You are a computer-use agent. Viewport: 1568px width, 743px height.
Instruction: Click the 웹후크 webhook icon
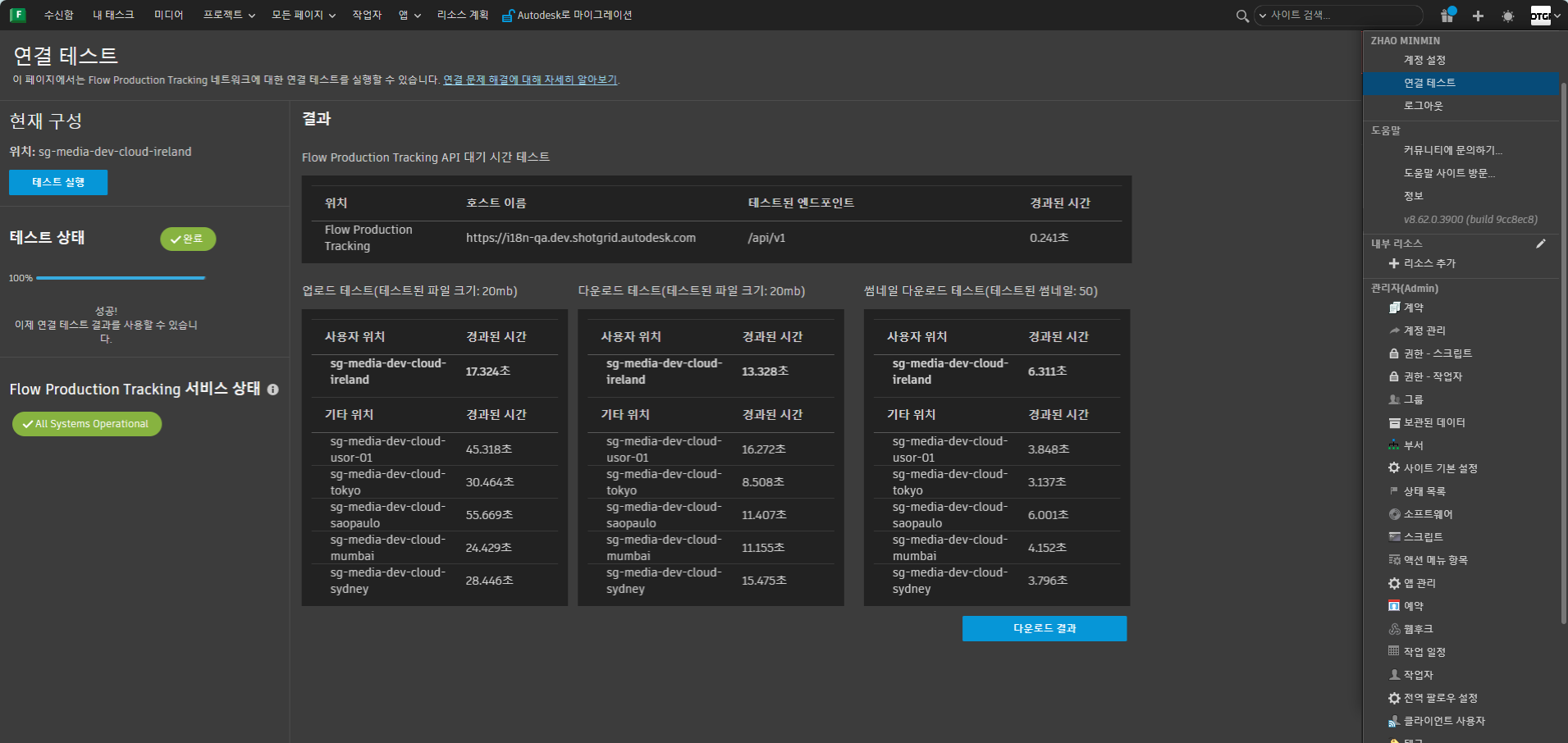tap(1394, 629)
